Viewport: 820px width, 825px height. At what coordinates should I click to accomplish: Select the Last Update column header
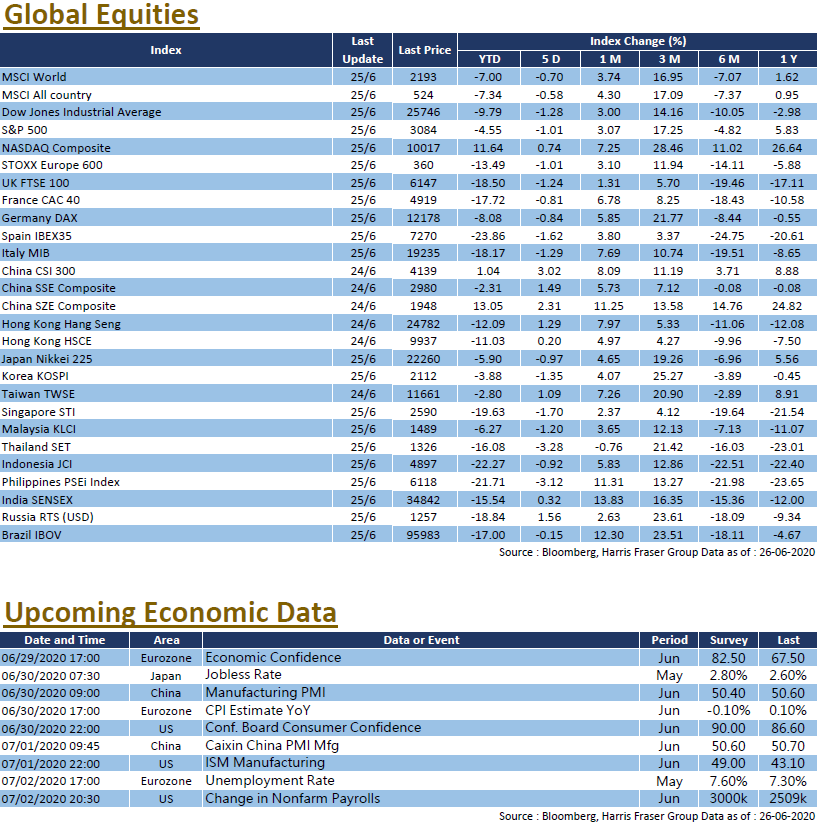pos(362,50)
